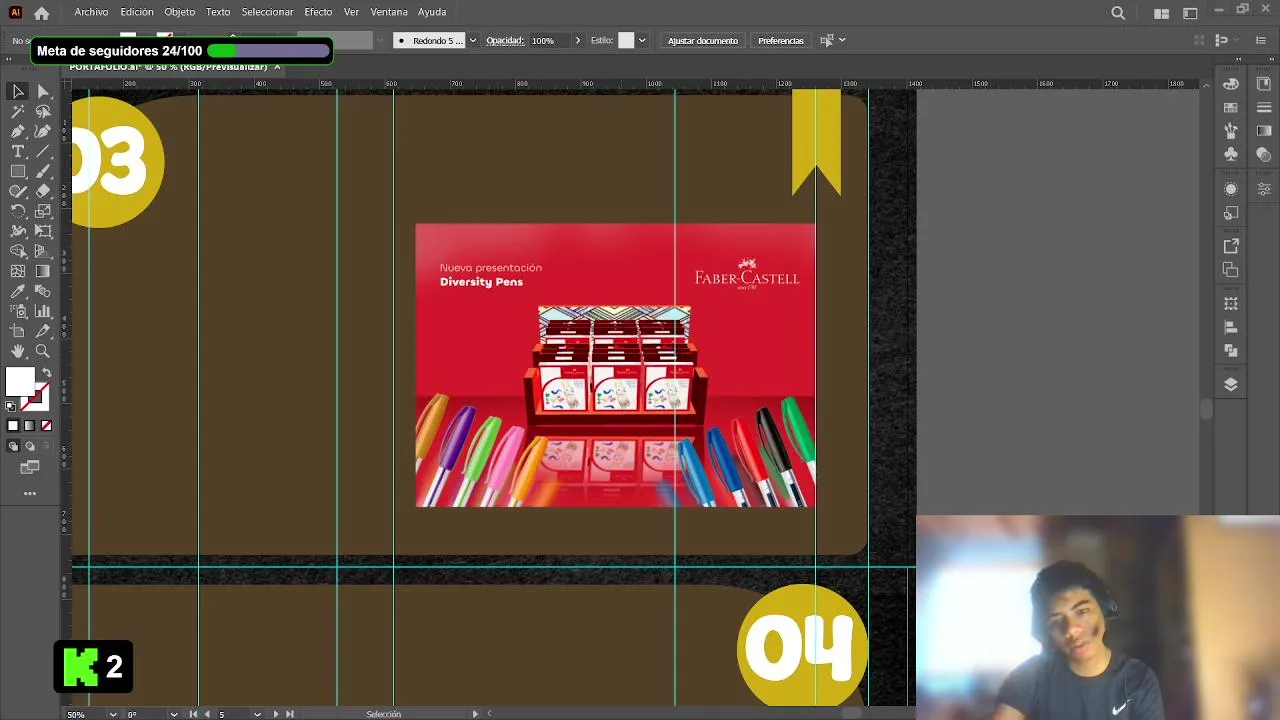The image size is (1280, 720).
Task: Open the Objeto menu
Action: coord(180,12)
